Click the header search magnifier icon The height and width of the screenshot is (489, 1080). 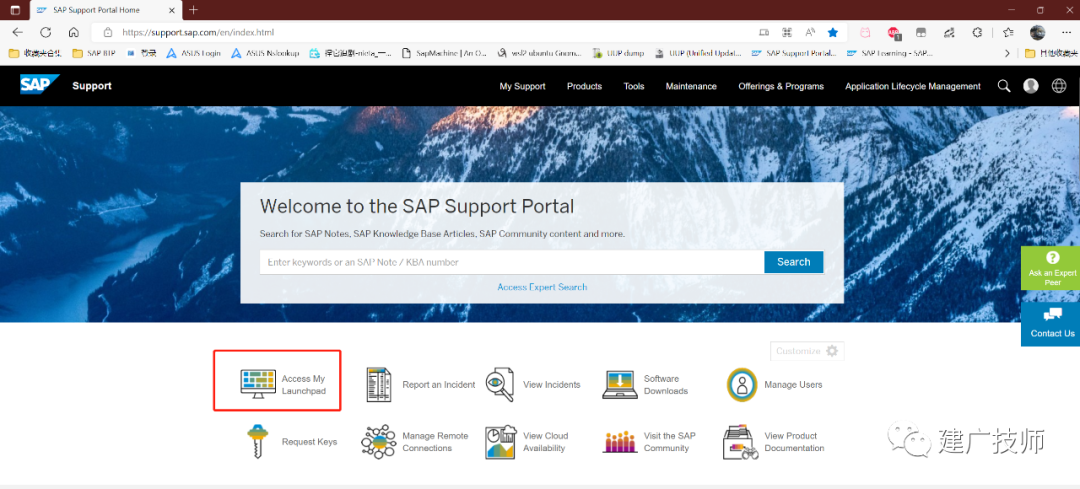pos(1004,86)
